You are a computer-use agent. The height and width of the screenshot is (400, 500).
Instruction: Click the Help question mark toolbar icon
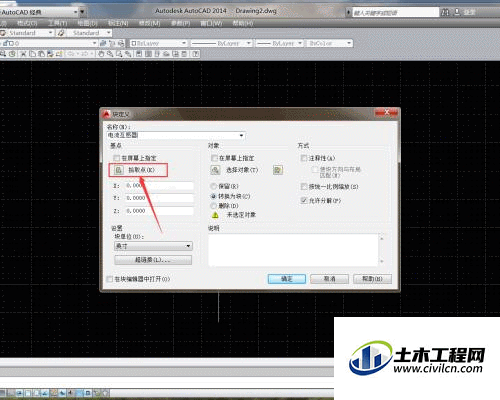click(196, 53)
